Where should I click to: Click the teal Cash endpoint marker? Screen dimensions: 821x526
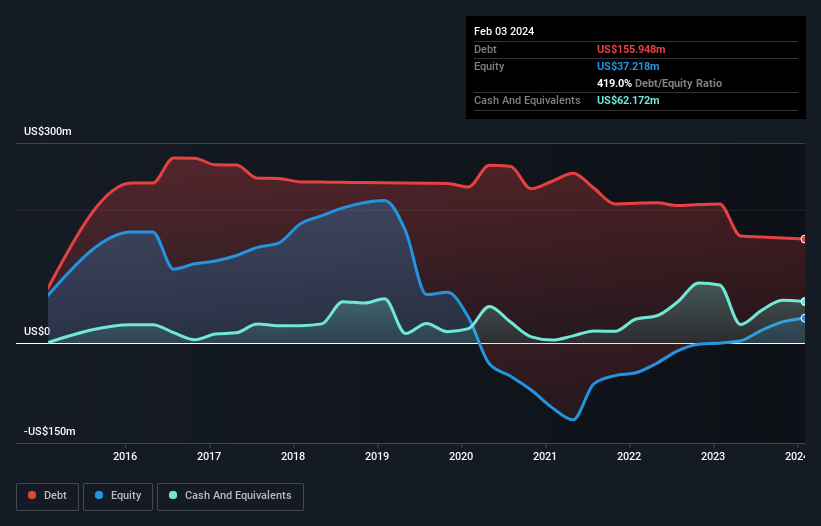click(x=804, y=301)
